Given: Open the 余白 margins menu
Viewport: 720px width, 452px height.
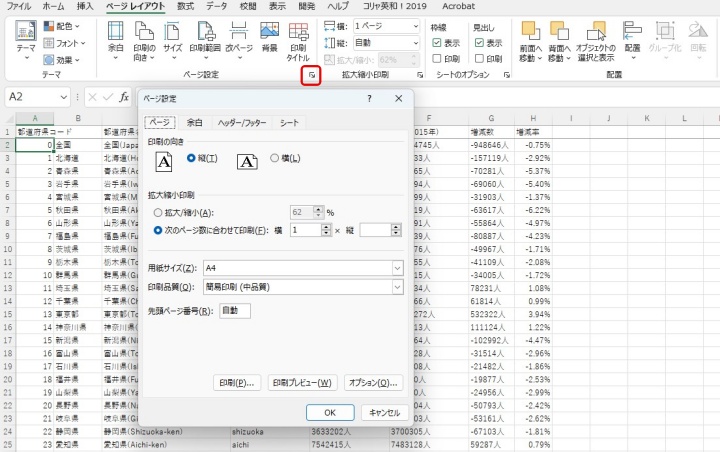Looking at the screenshot, I should (x=115, y=40).
